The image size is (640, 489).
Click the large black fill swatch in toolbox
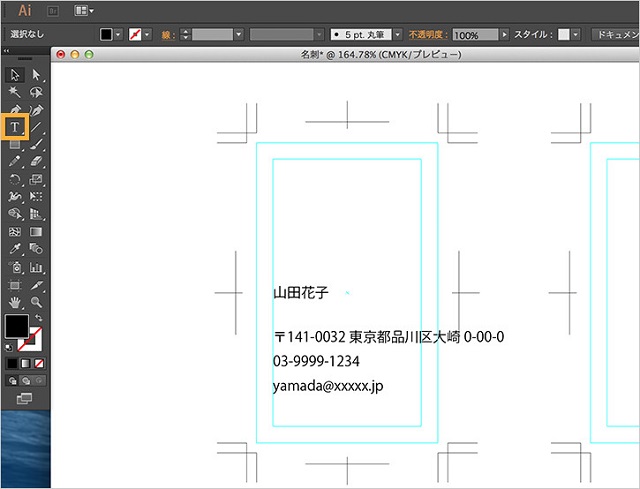pos(17,326)
